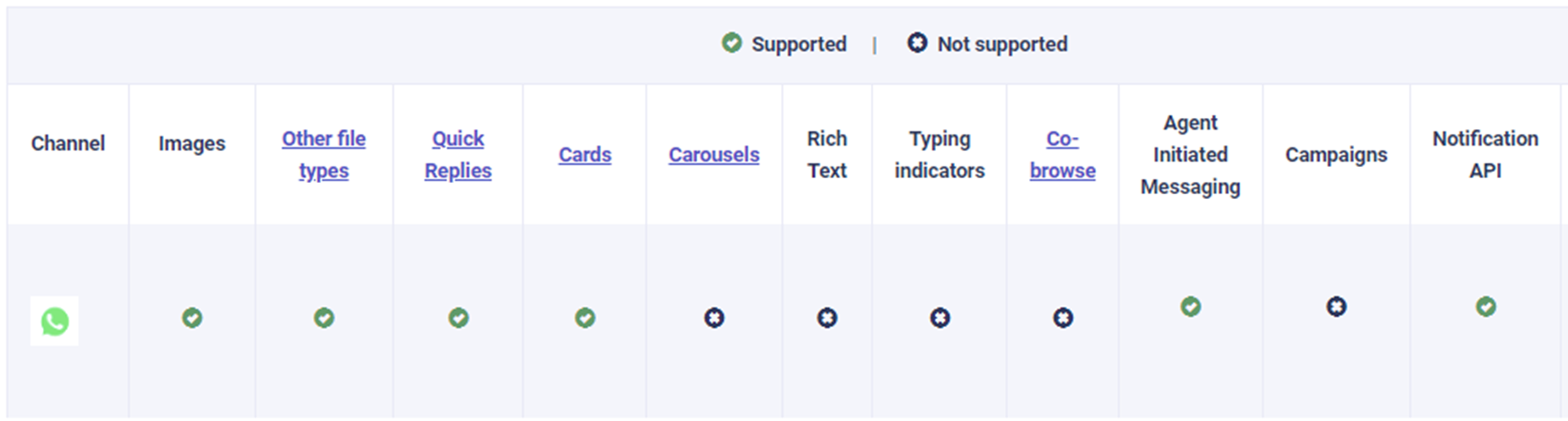This screenshot has width=1568, height=421.
Task: Follow the Carousels link
Action: tap(714, 154)
